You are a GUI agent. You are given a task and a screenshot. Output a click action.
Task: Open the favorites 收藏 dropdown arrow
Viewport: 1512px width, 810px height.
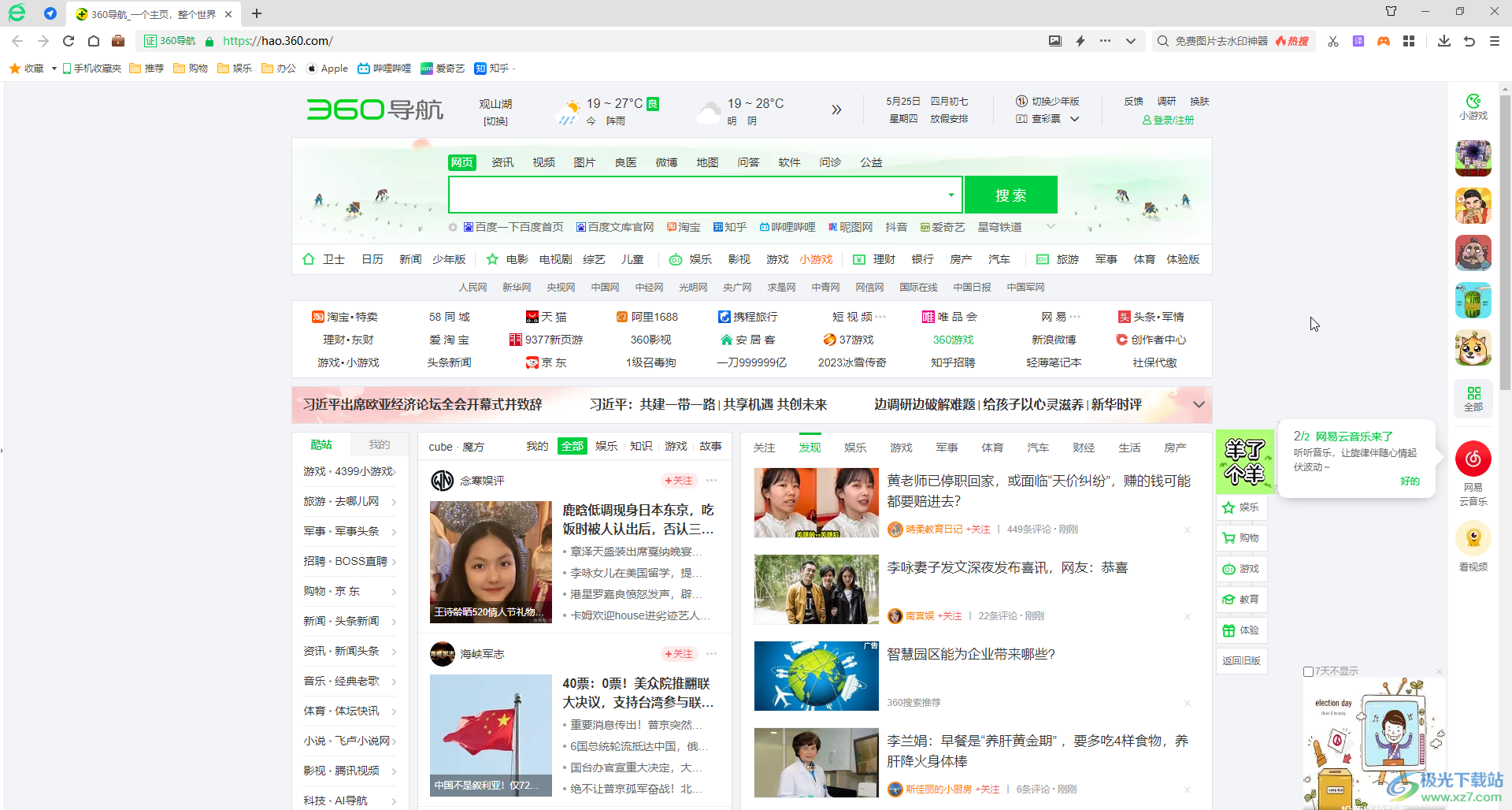point(54,69)
